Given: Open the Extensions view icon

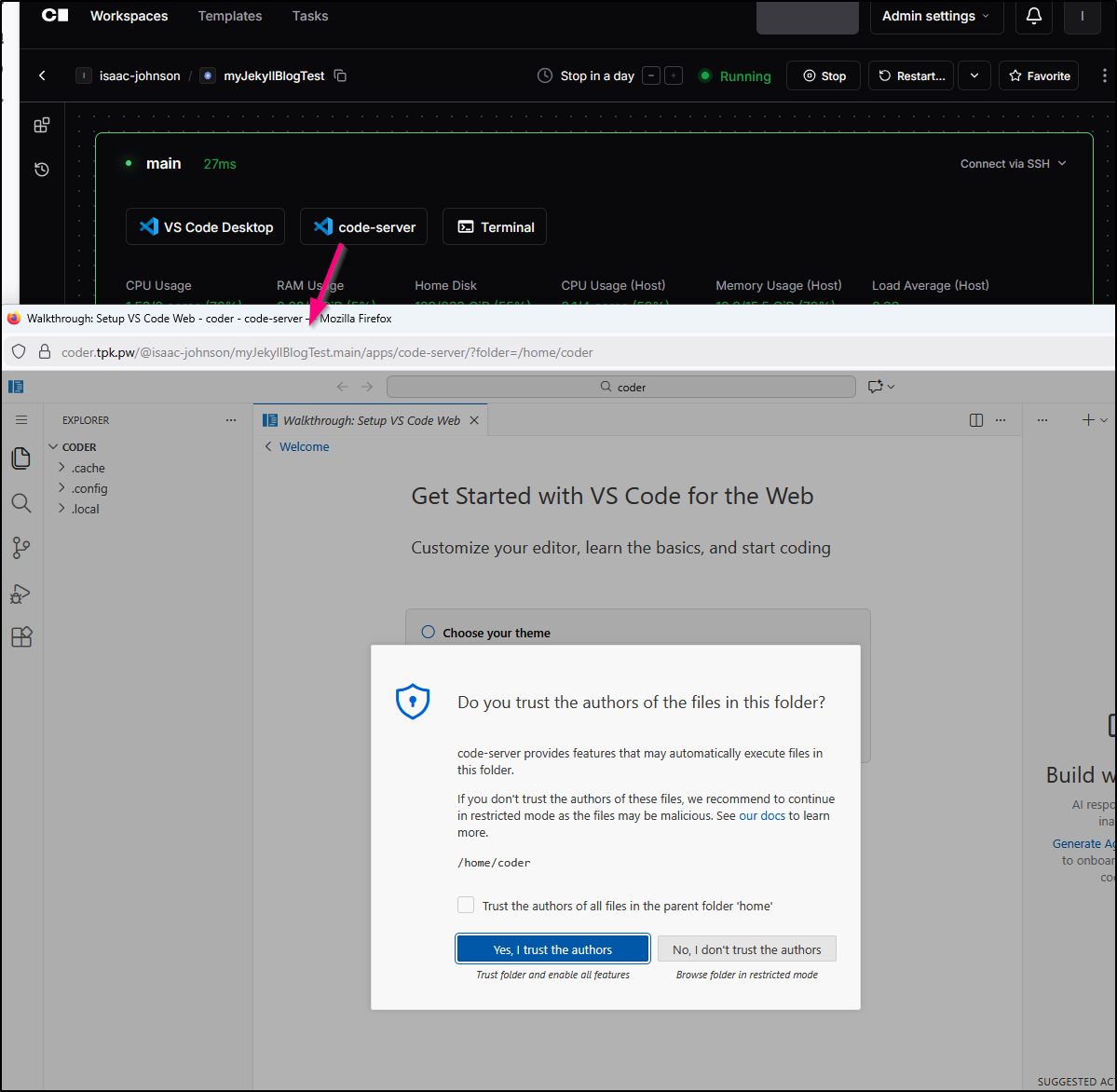Looking at the screenshot, I should 20,637.
